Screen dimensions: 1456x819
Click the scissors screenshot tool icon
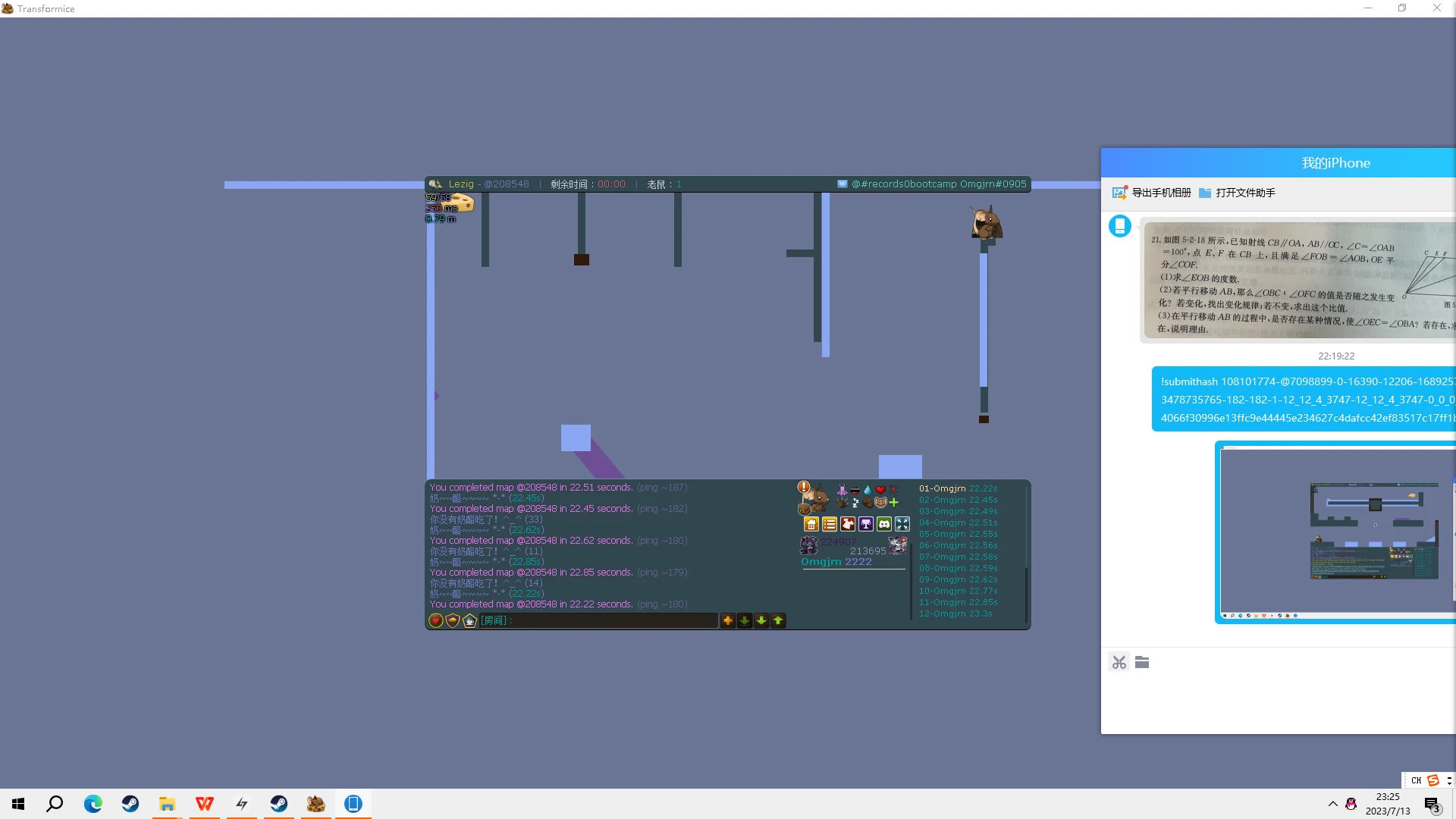click(x=1119, y=663)
